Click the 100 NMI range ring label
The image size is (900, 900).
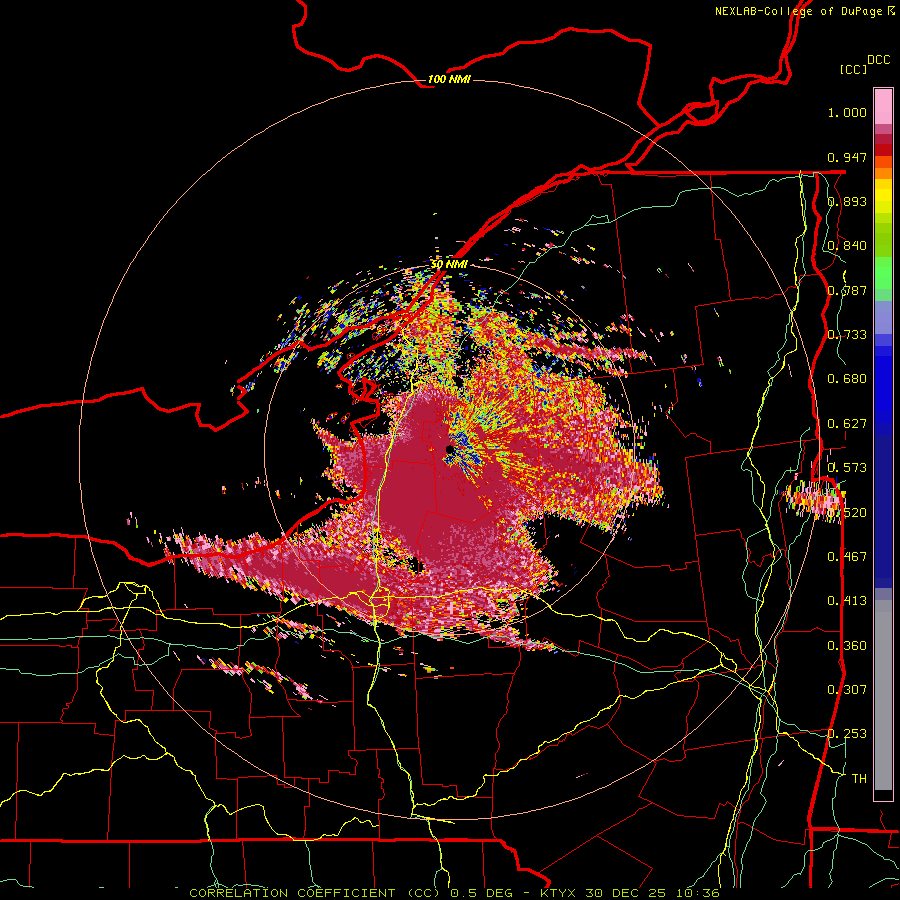tap(449, 79)
